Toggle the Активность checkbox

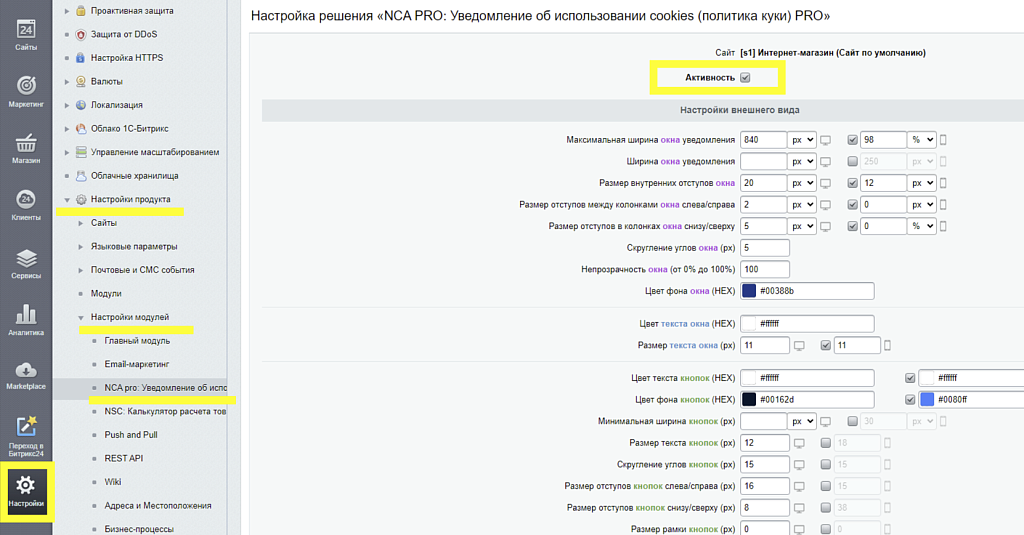(745, 78)
